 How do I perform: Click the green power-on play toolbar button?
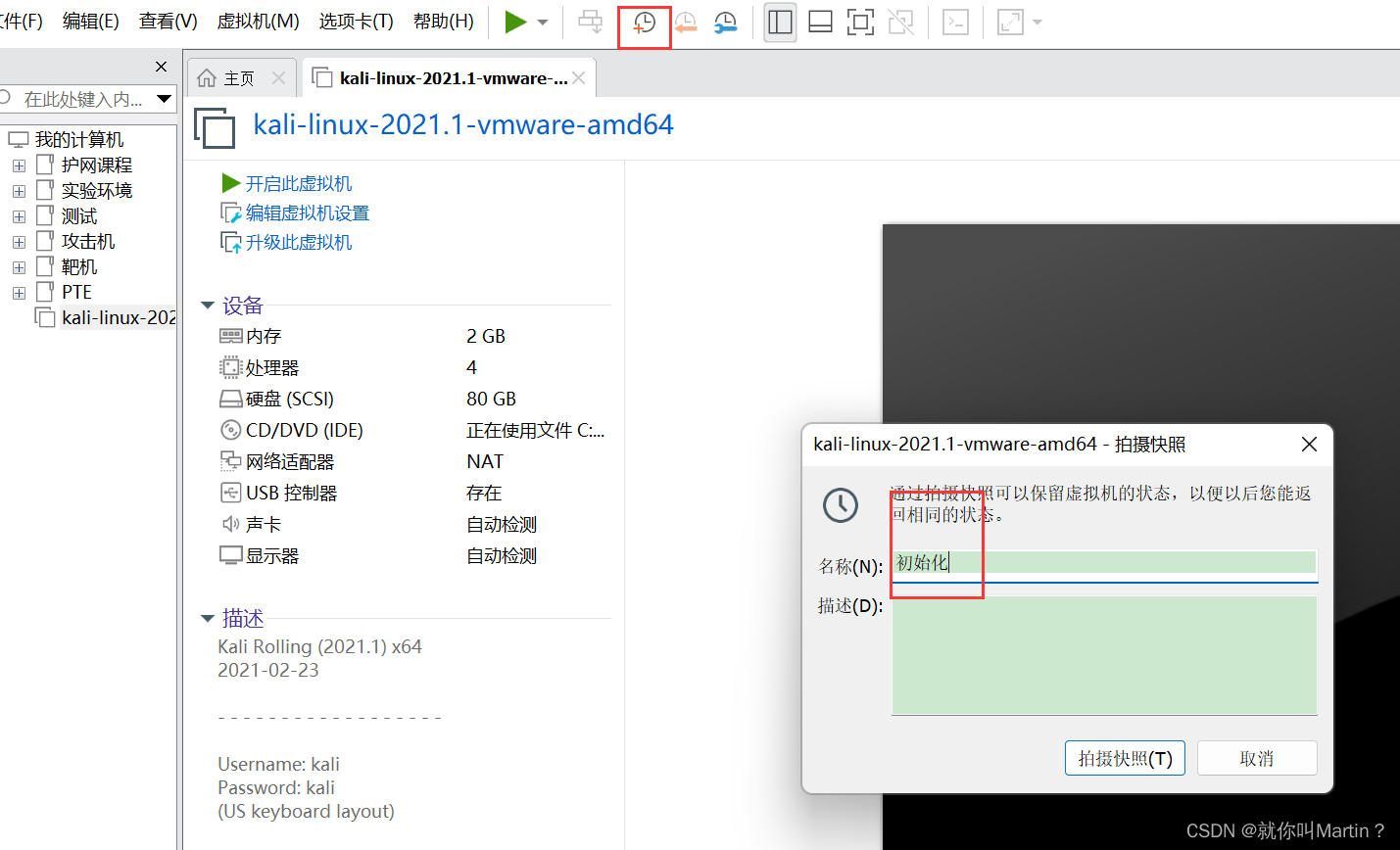[515, 22]
